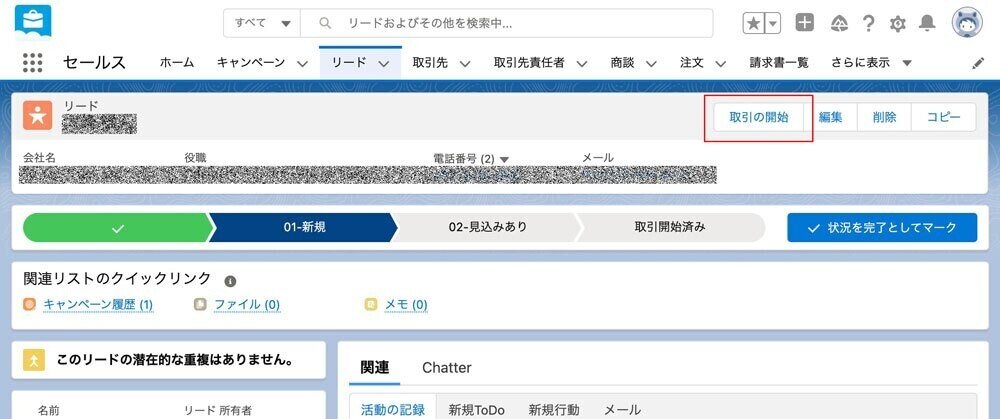Viewport: 1000px width, 419px height.
Task: Expand the リード tab chevron
Action: pos(383,64)
